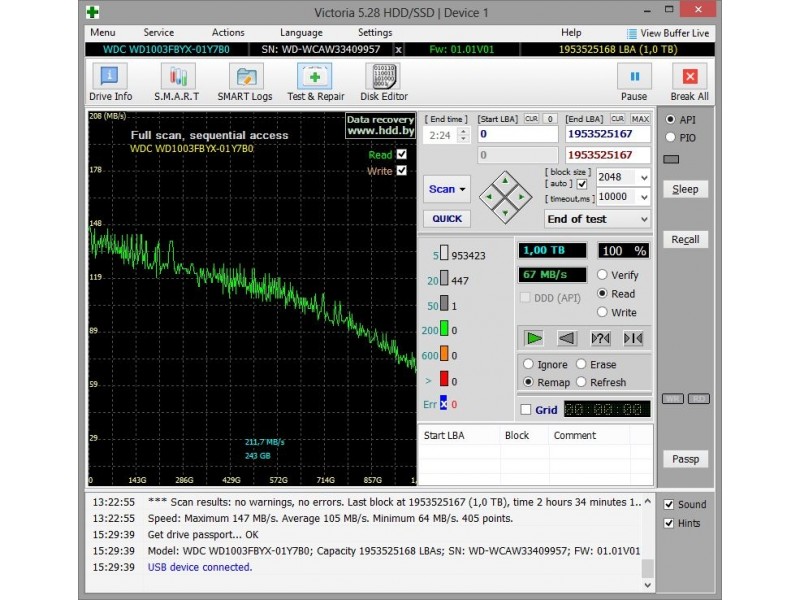Click the WR indicator button
The image size is (800, 600).
[x=673, y=399]
